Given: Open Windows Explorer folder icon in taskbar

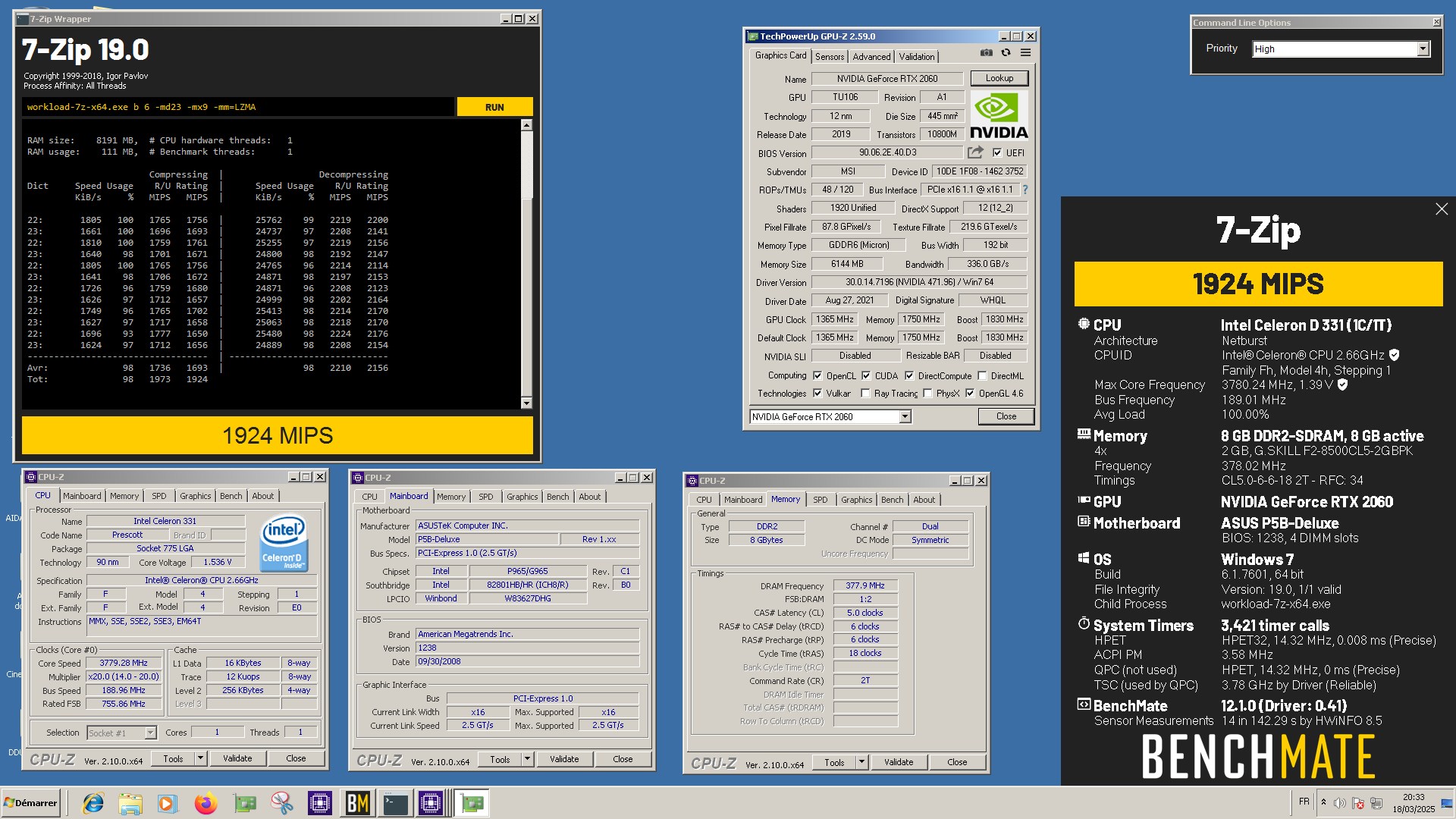Looking at the screenshot, I should pyautogui.click(x=130, y=803).
